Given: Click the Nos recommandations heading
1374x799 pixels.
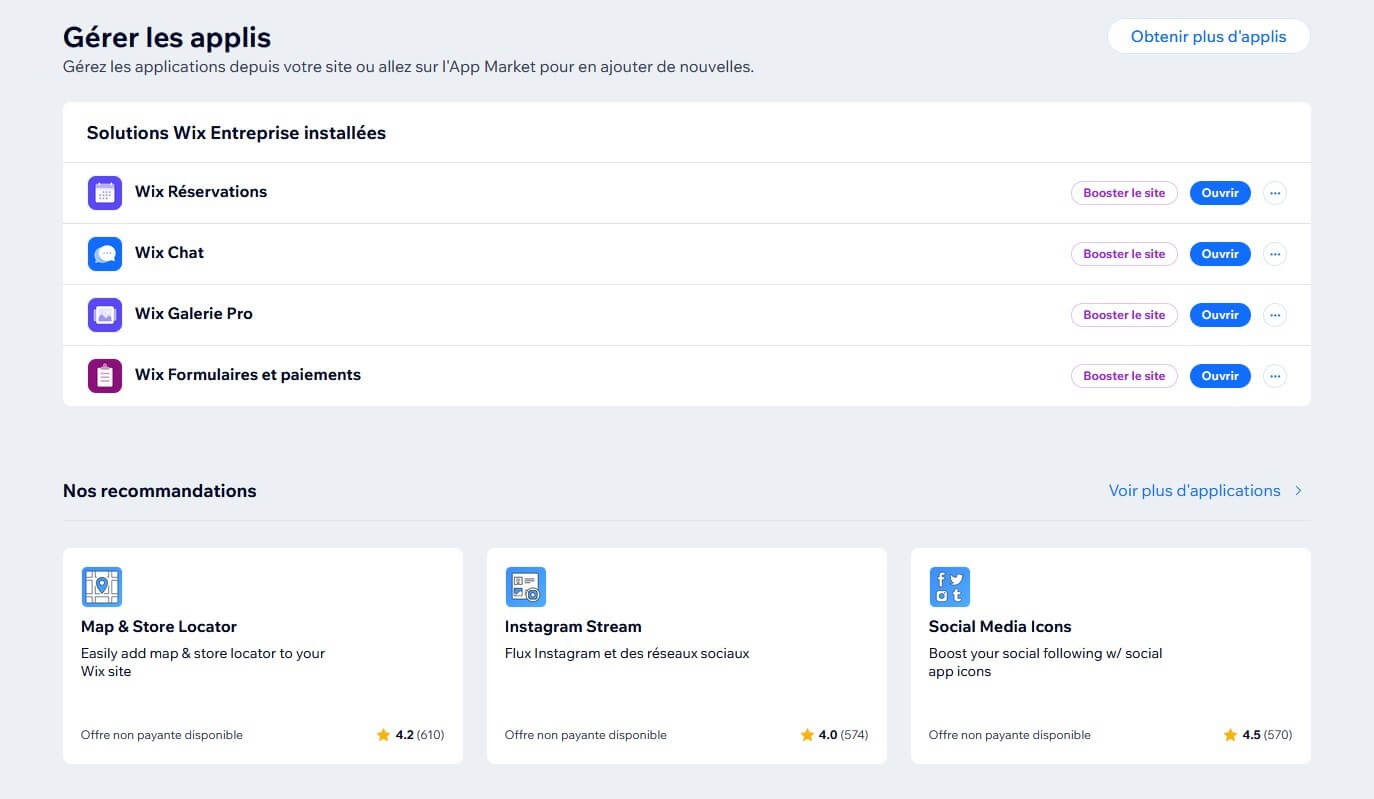Looking at the screenshot, I should tap(160, 491).
